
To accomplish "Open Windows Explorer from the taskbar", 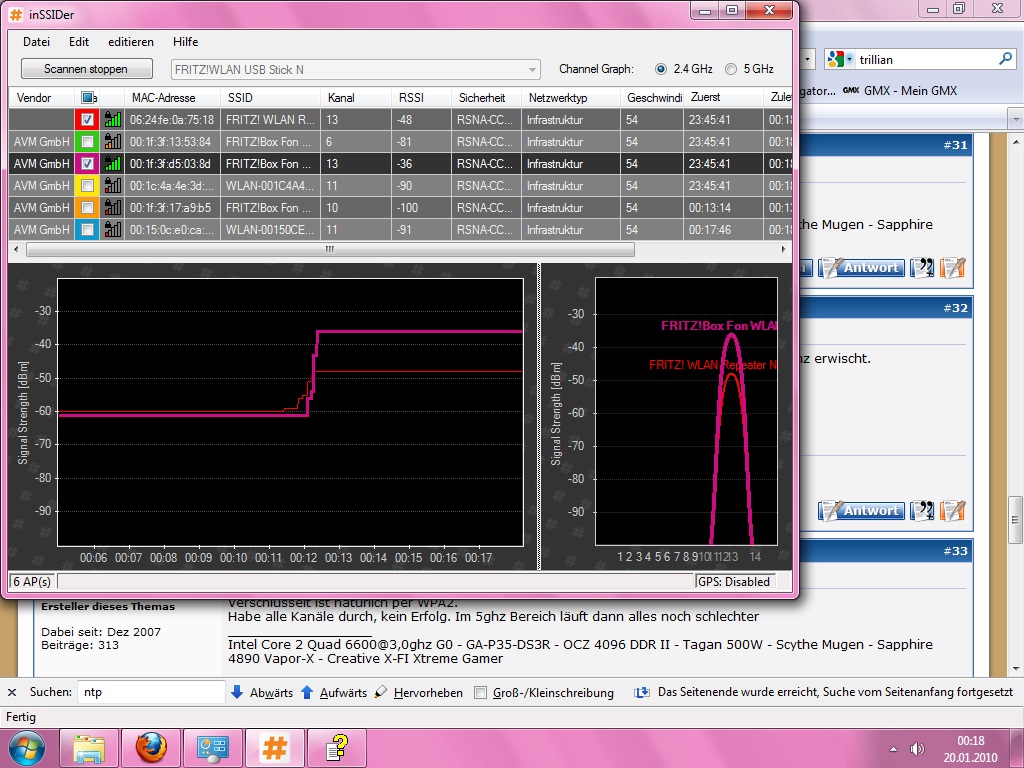I will click(x=89, y=748).
